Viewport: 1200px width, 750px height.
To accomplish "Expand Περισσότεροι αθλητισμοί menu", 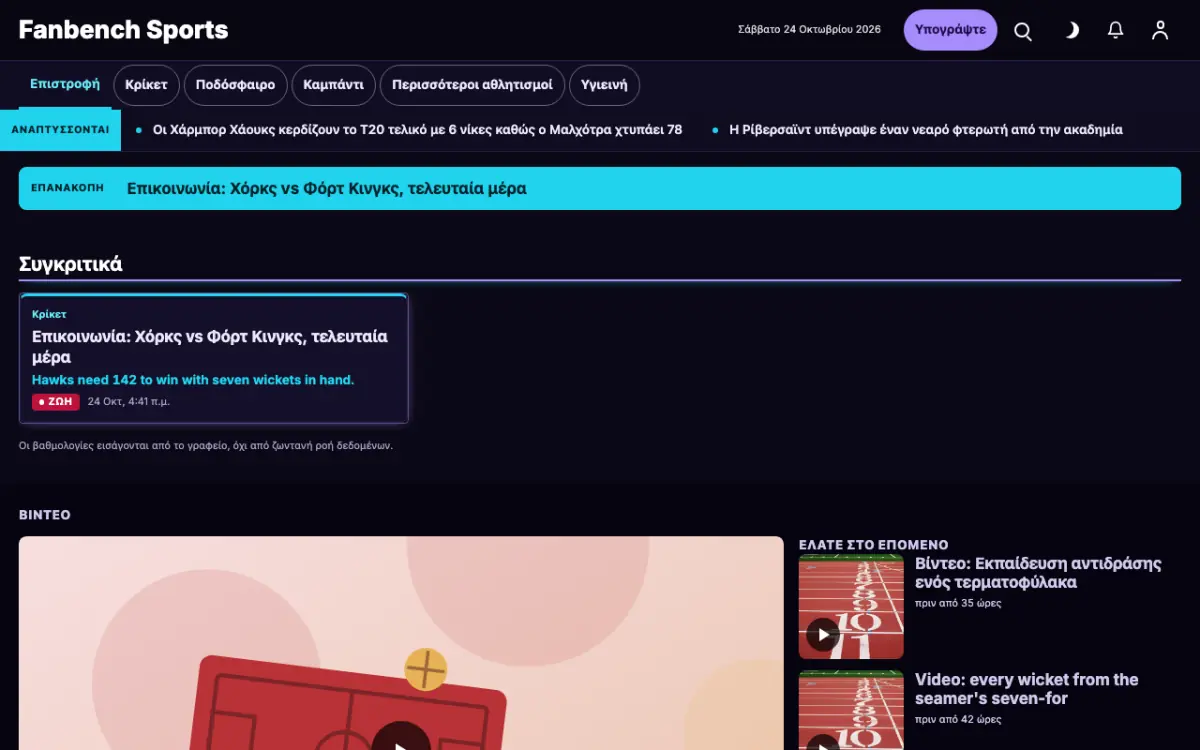I will click(x=472, y=85).
